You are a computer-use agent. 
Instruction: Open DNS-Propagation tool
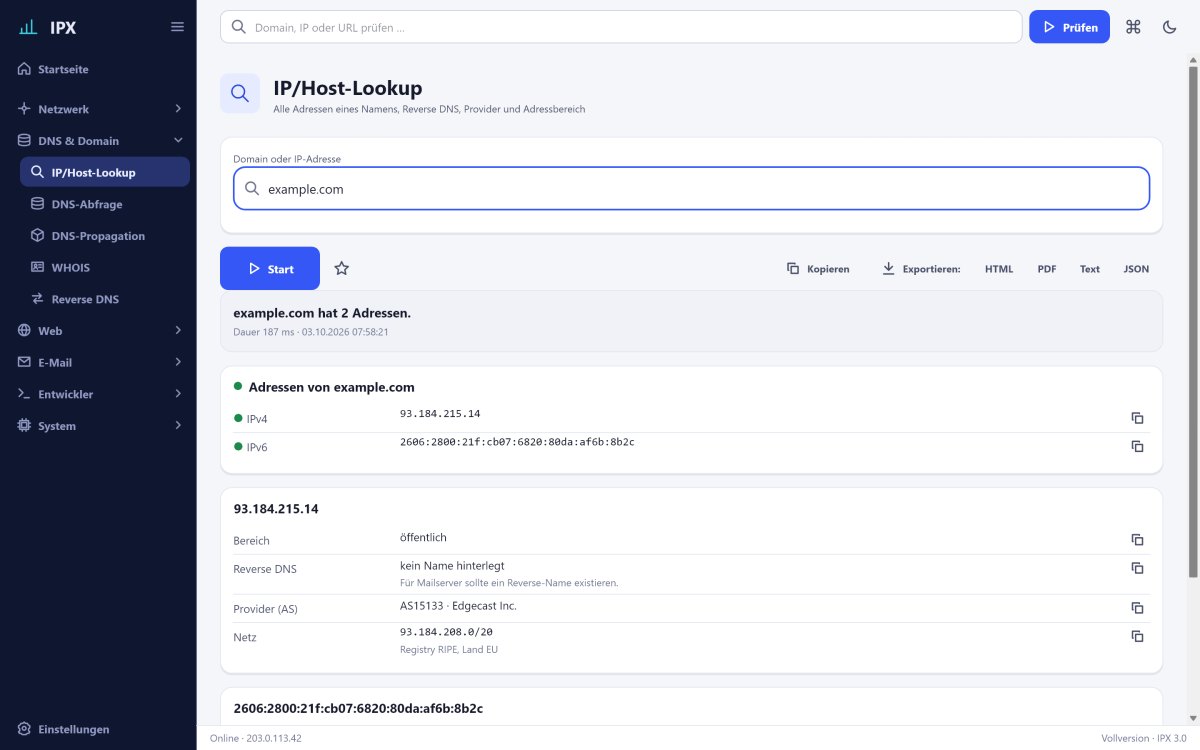[105, 236]
